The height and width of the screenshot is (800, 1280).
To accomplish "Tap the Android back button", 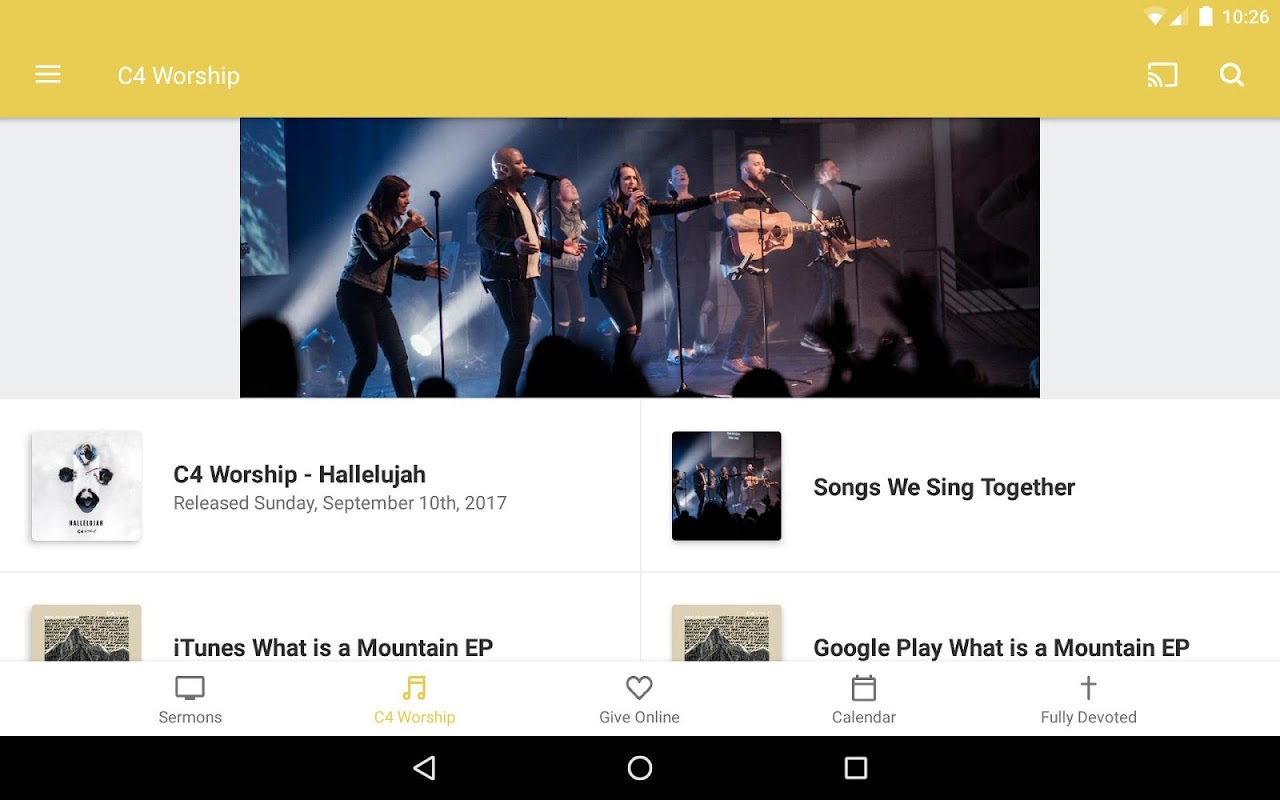I will [424, 768].
